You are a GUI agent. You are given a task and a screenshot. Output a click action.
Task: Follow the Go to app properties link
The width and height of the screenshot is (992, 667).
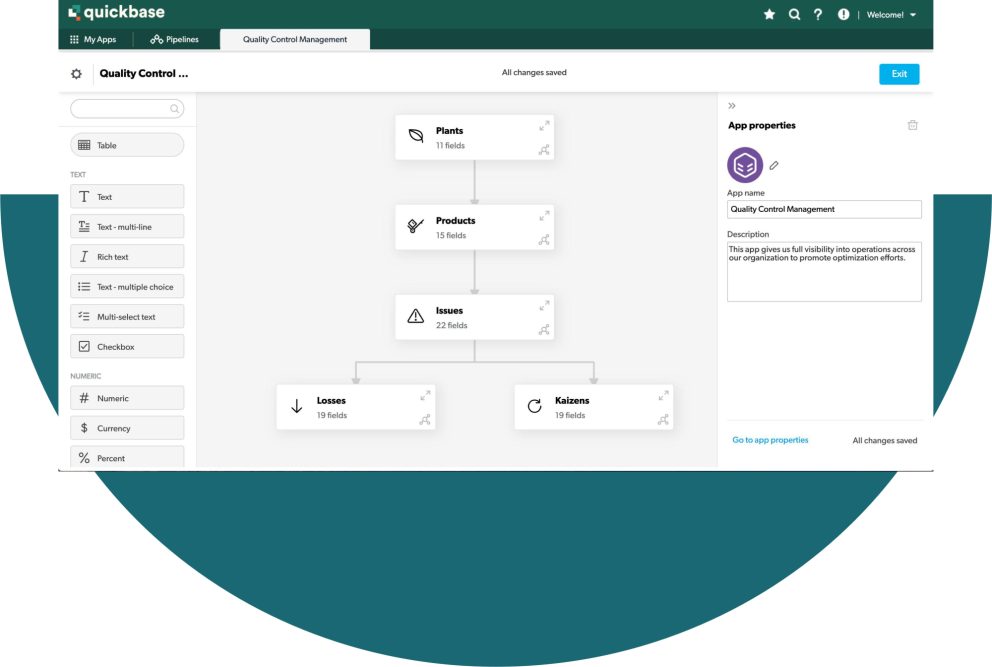[x=770, y=440]
